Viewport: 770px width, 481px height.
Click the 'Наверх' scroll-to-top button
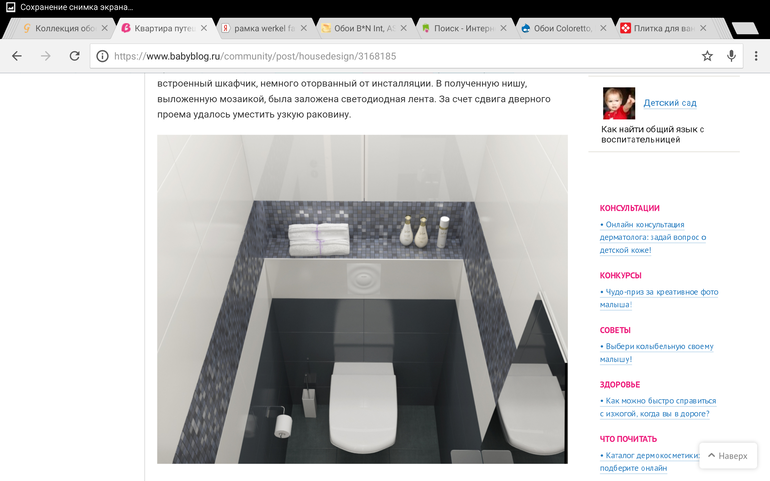[x=727, y=456]
